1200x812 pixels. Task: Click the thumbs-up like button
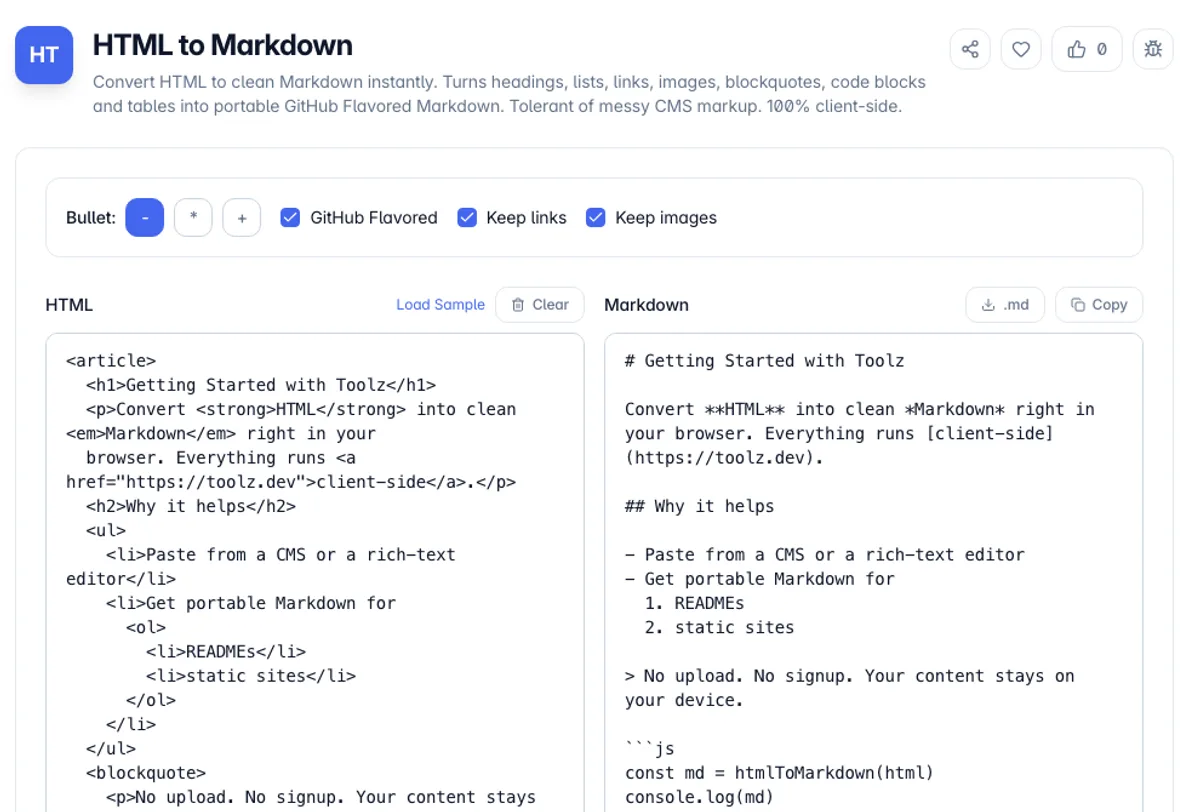click(1087, 49)
